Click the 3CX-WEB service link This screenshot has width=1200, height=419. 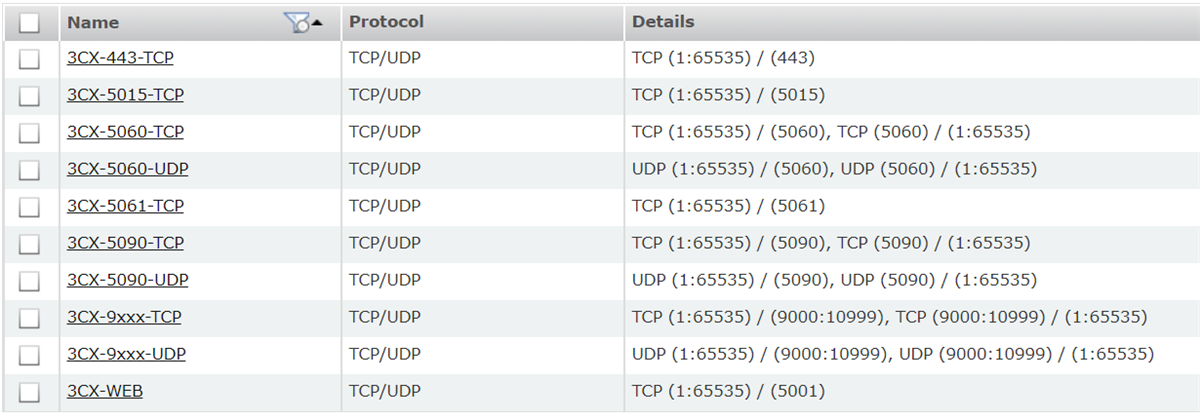click(104, 391)
